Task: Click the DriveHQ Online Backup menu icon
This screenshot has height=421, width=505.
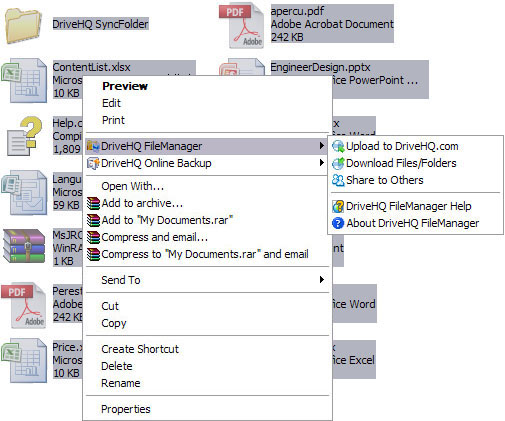Action: 93,163
